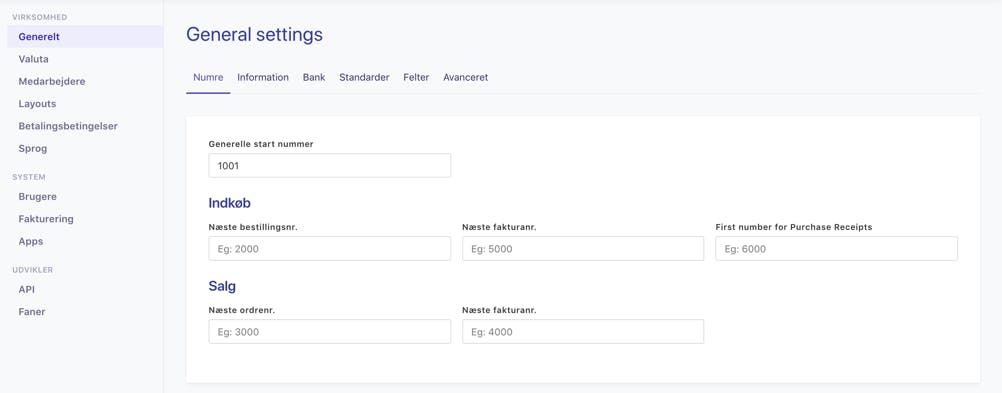The width and height of the screenshot is (1002, 393).
Task: Focus Næste bestillingsnr. field under Indkøb
Action: pos(330,249)
